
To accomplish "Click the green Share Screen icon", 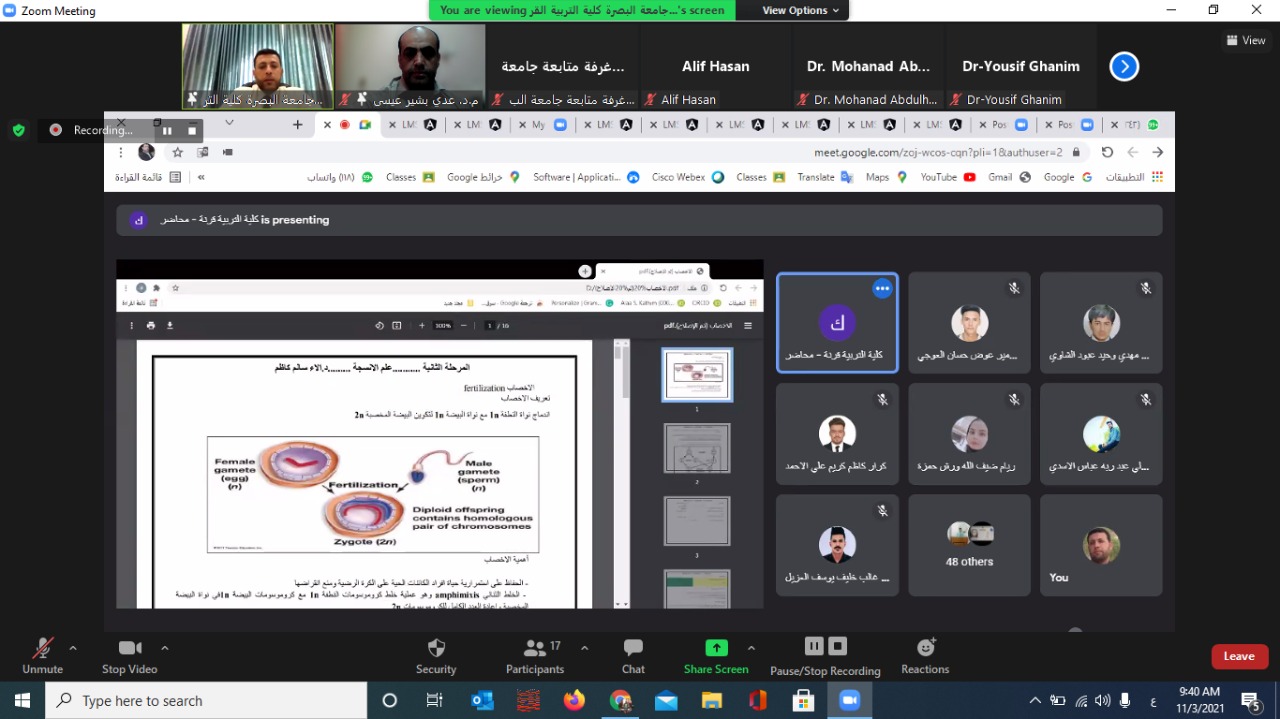I will tap(716, 648).
